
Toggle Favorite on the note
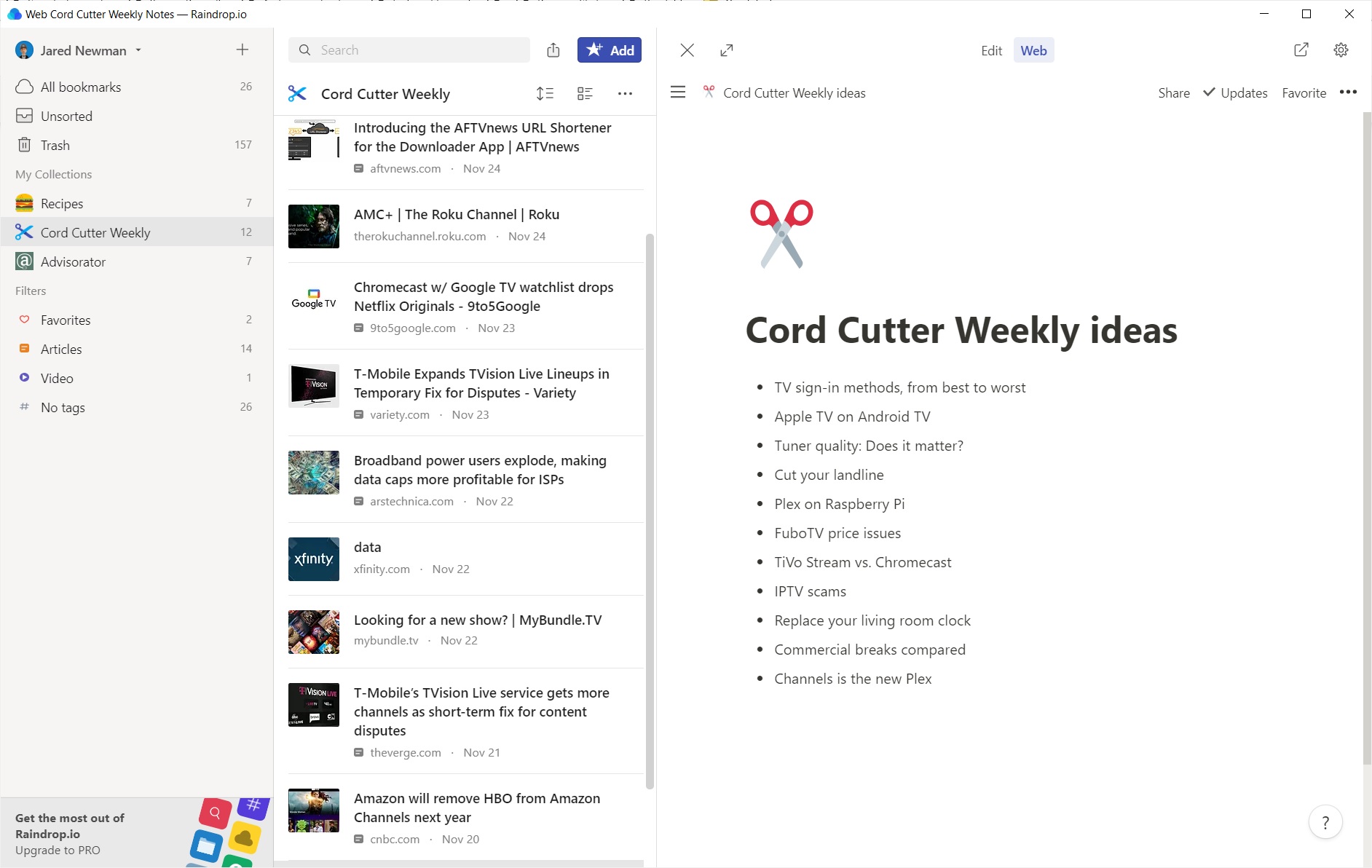pos(1304,92)
